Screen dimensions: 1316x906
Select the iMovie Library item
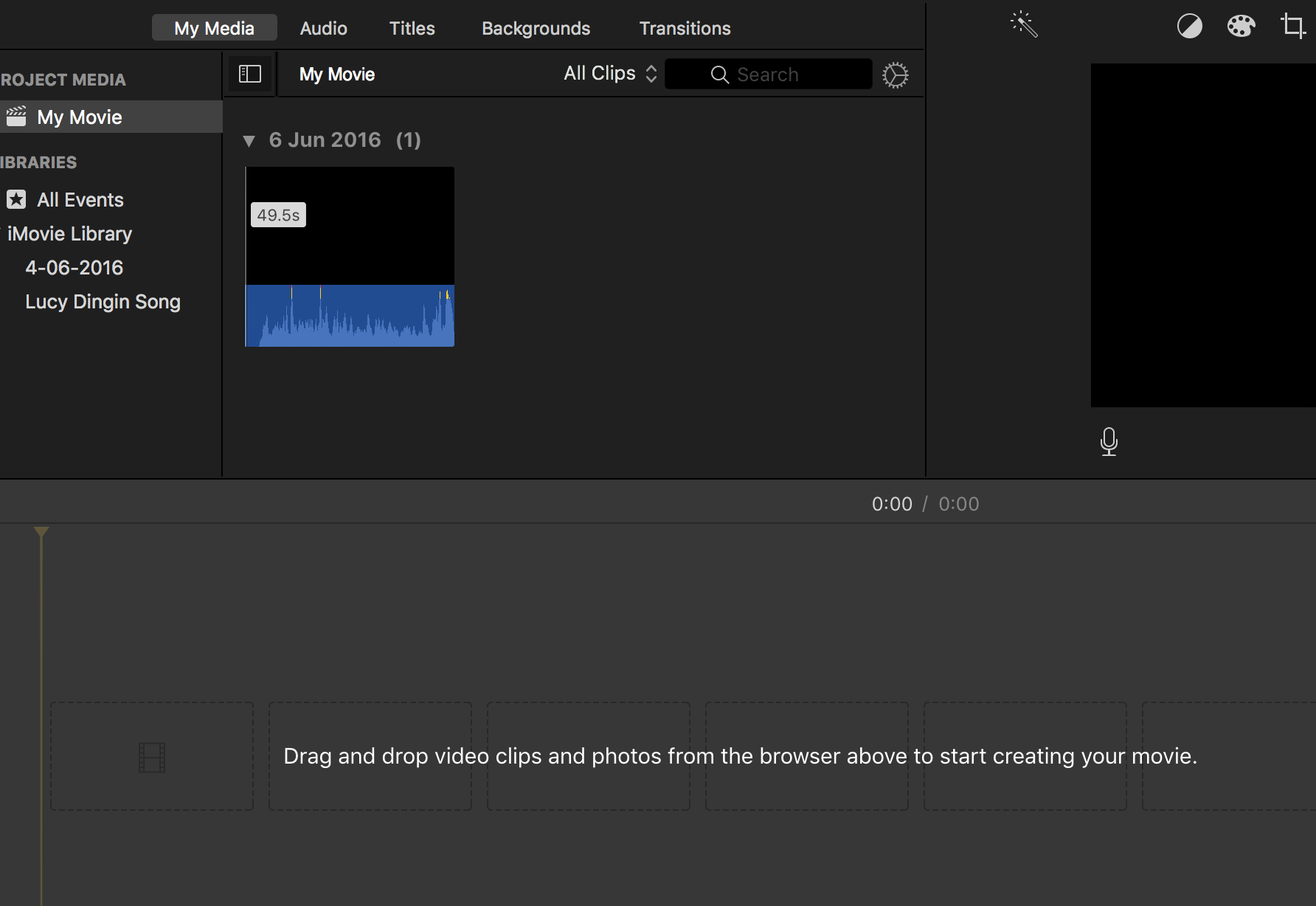click(69, 234)
